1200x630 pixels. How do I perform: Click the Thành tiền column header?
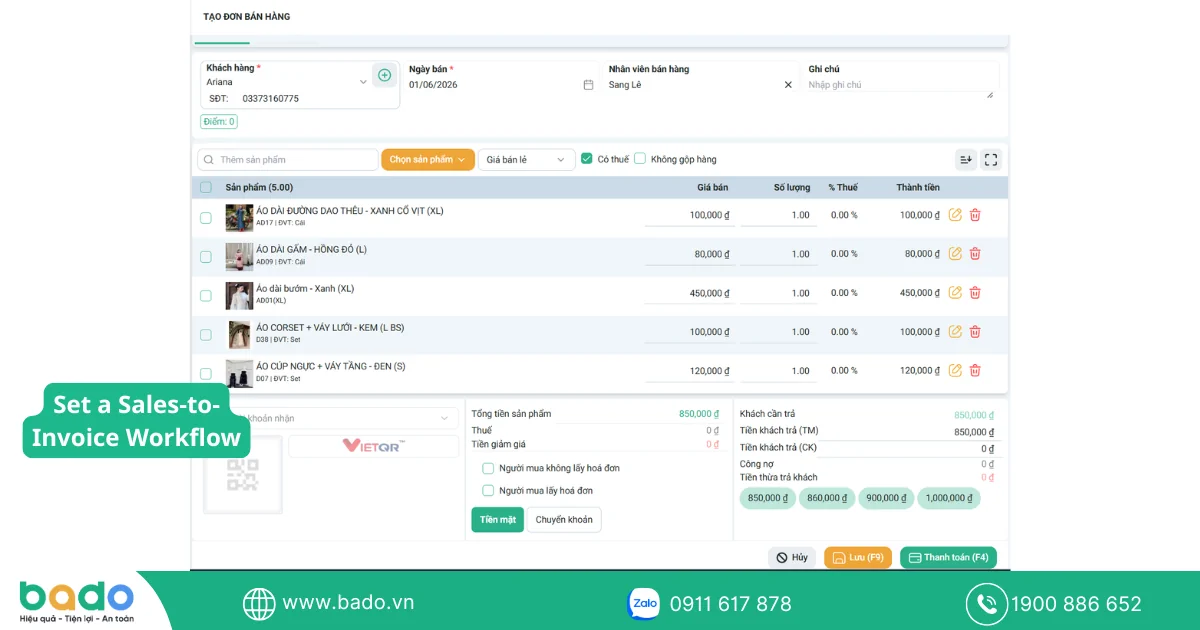click(918, 188)
